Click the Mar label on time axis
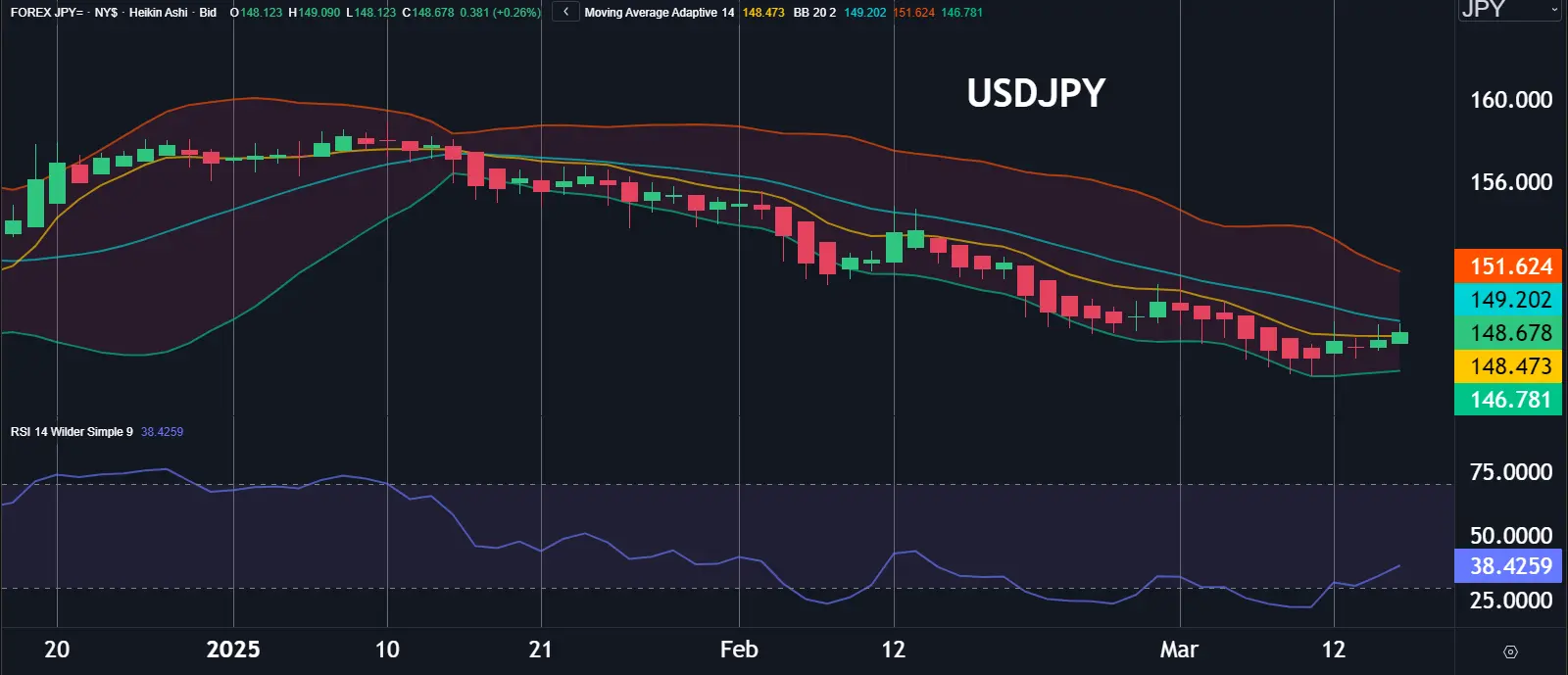Screen dimensions: 1568x675 tap(1179, 650)
